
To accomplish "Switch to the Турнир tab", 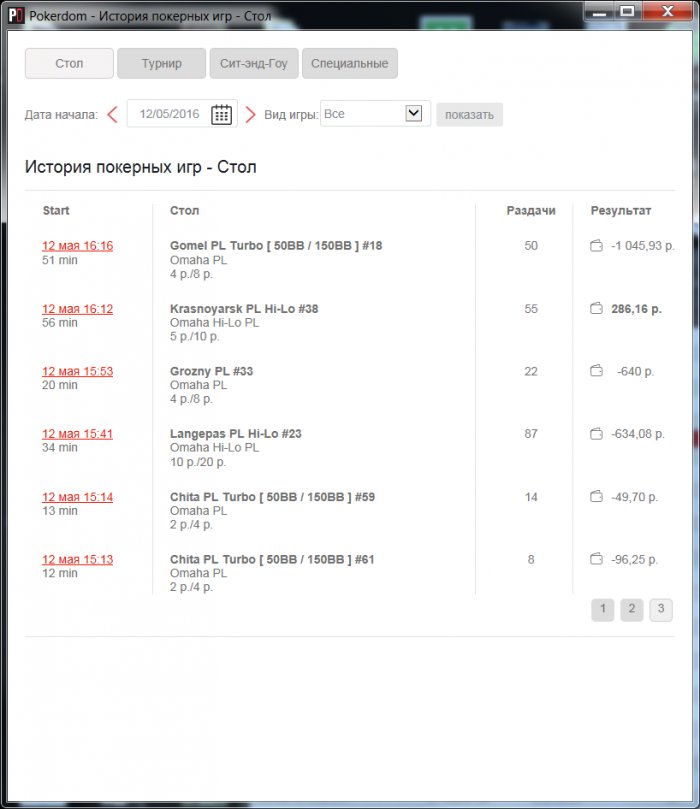I will coord(161,63).
